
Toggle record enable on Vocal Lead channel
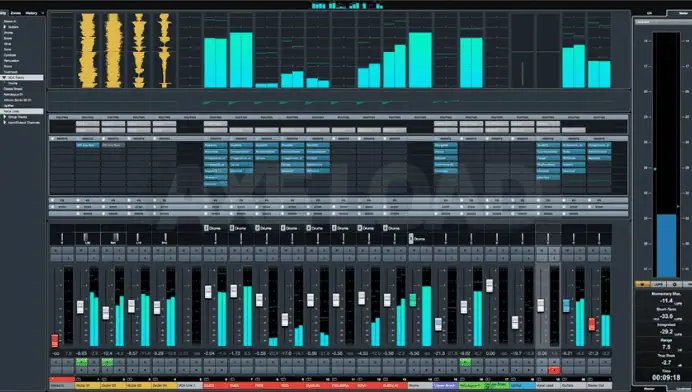coord(554,370)
